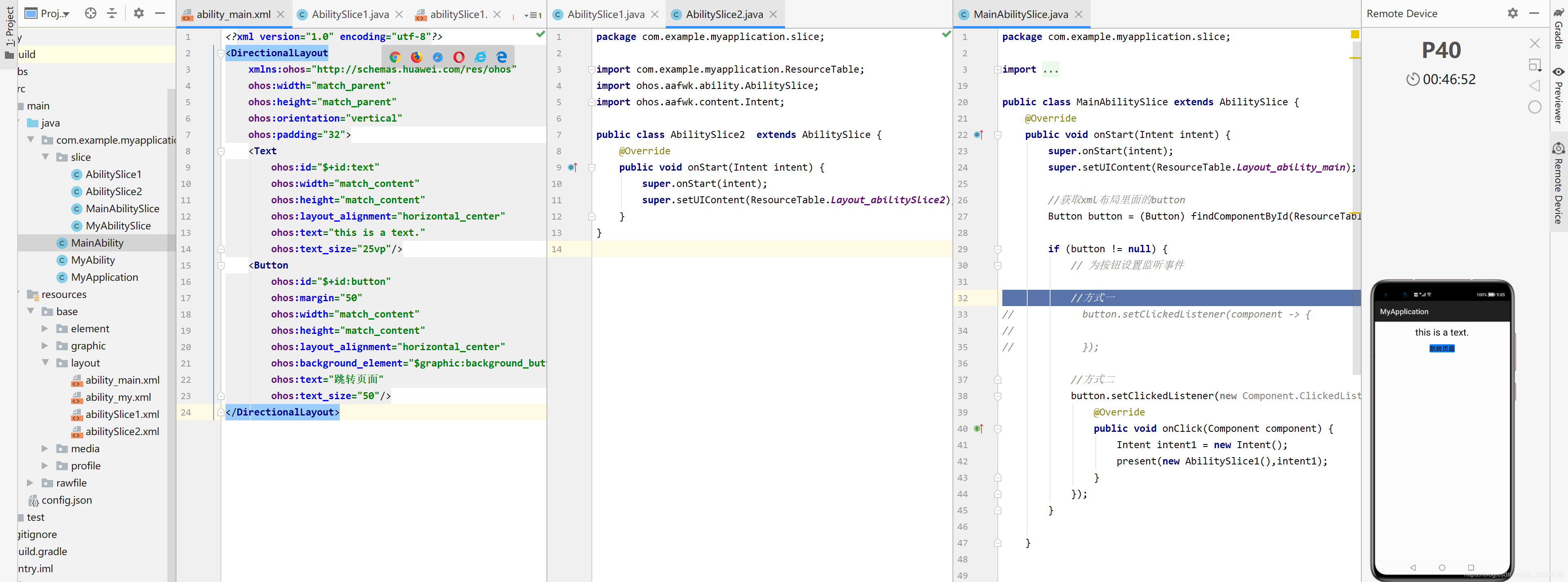Open Project panel settings gear

[139, 13]
